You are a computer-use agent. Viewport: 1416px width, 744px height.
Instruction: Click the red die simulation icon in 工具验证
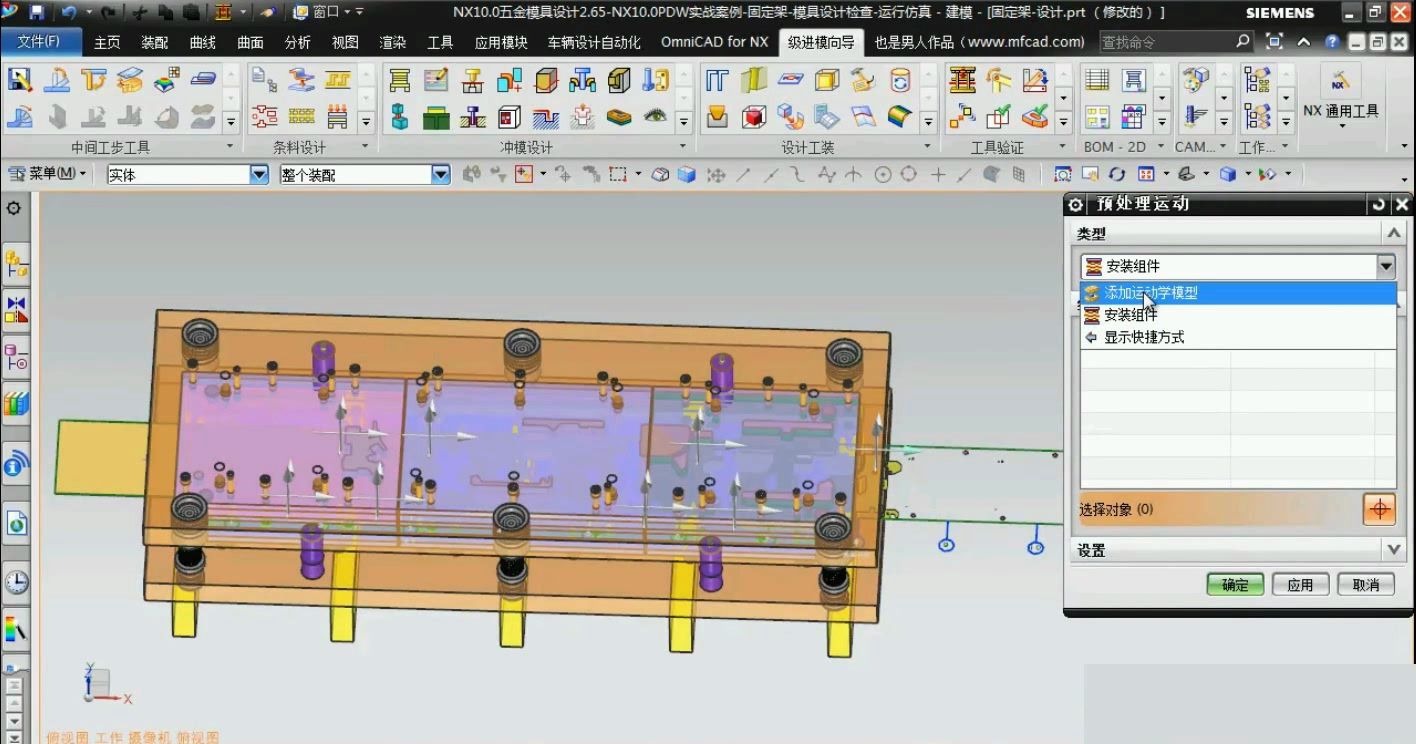pyautogui.click(x=962, y=80)
